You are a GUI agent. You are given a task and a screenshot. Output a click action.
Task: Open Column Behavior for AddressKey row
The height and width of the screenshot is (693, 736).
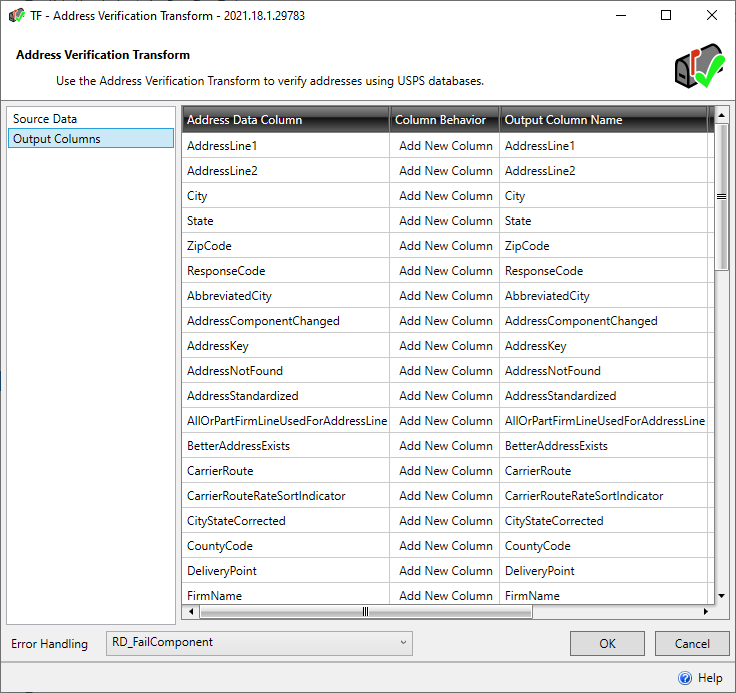[445, 346]
